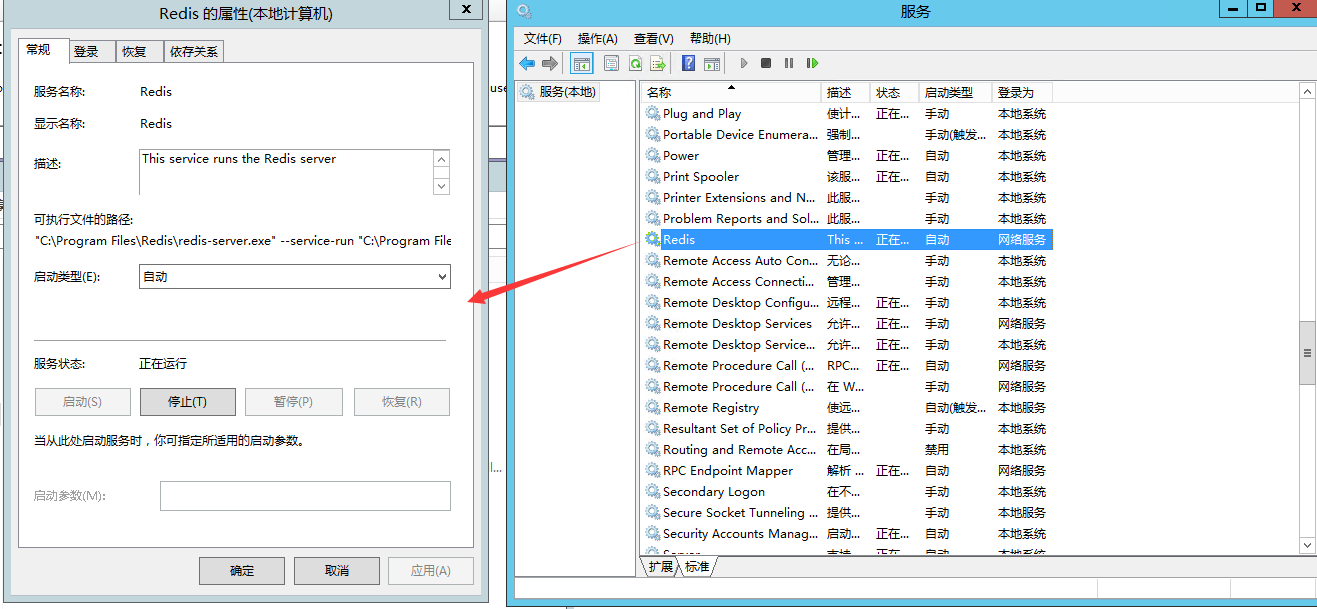Open the Properties toolbar icon in Services

point(611,63)
